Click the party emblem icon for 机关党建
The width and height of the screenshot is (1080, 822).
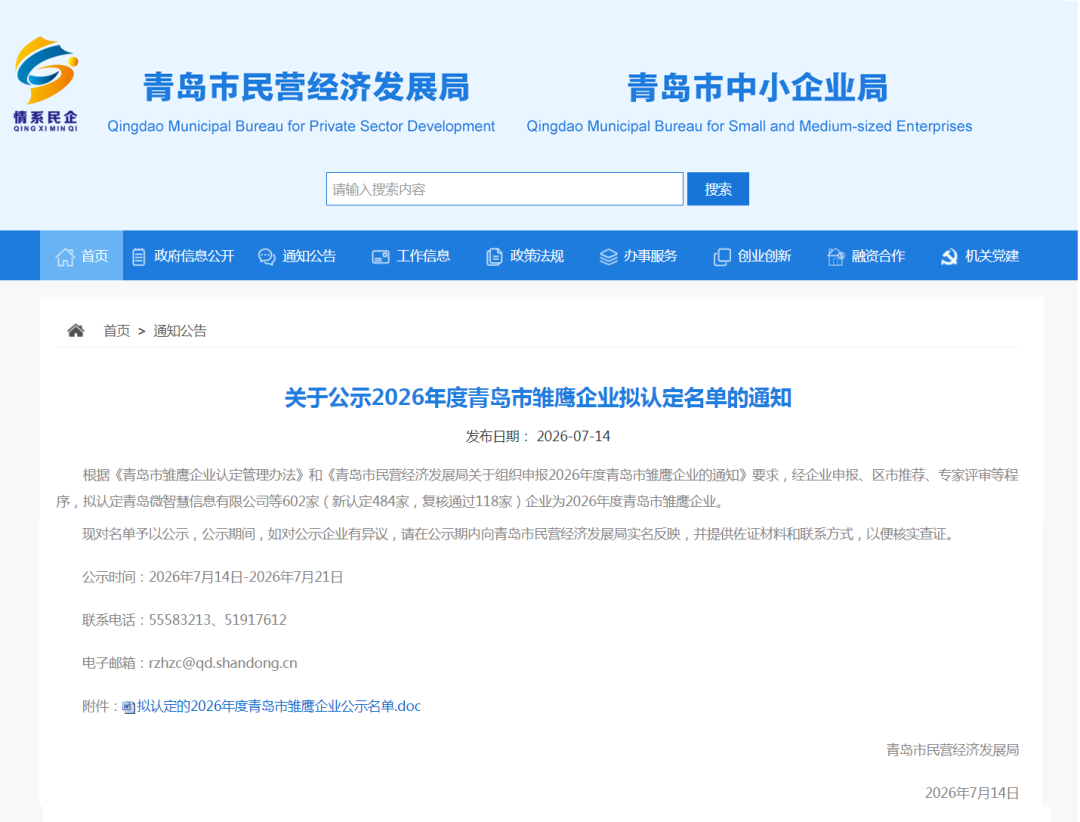(x=949, y=257)
